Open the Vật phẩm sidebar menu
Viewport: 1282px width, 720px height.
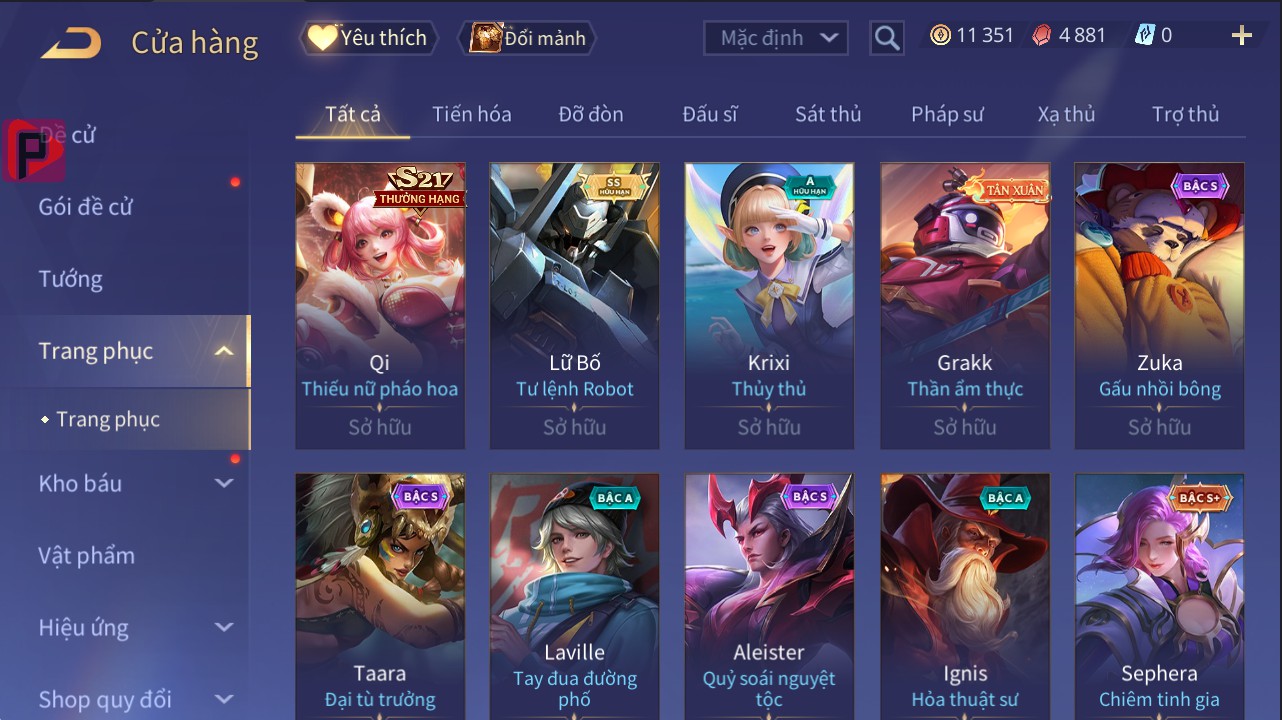(x=86, y=555)
